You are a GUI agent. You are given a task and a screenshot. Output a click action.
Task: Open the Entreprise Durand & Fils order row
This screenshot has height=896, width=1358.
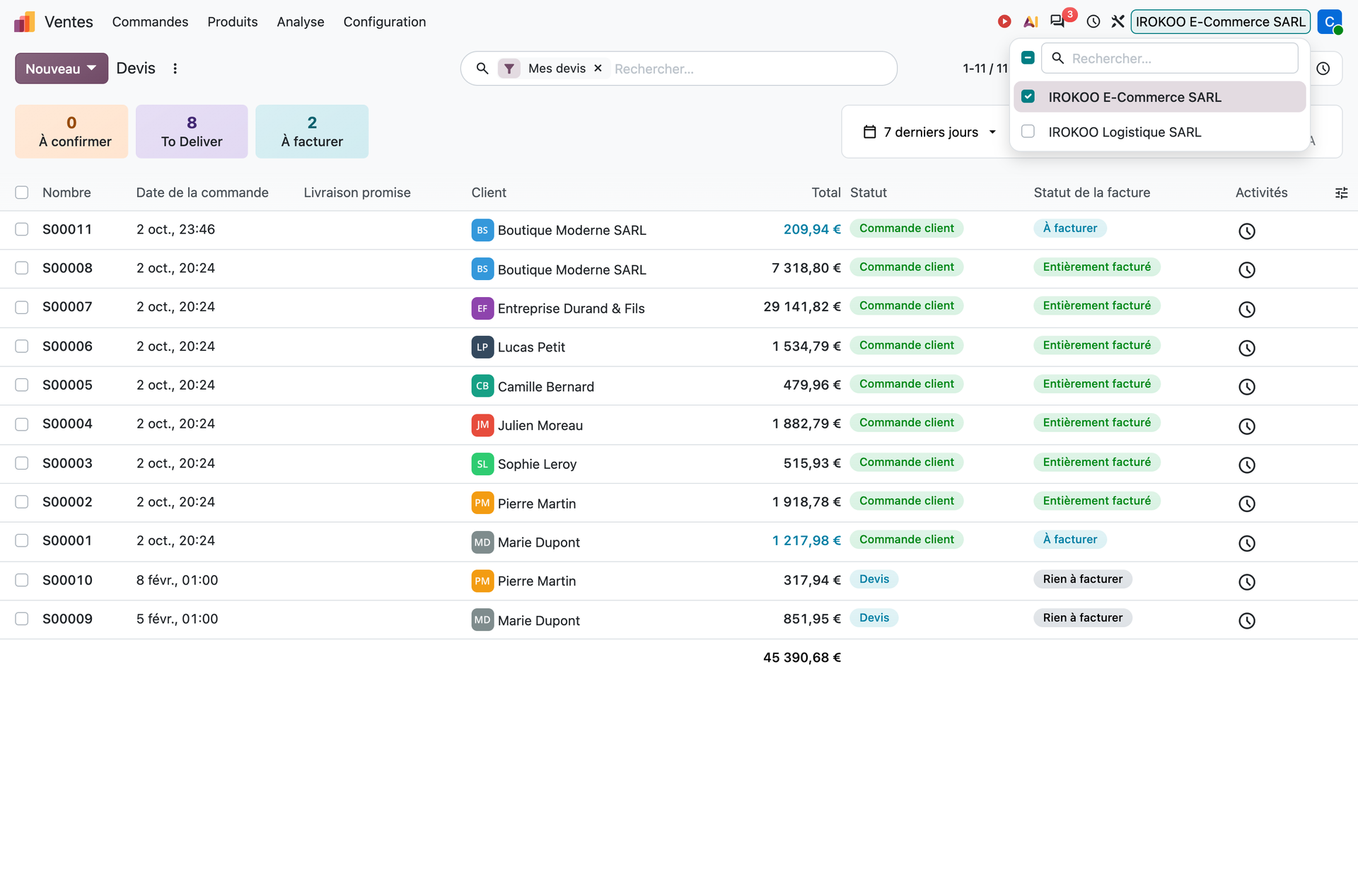(x=679, y=308)
